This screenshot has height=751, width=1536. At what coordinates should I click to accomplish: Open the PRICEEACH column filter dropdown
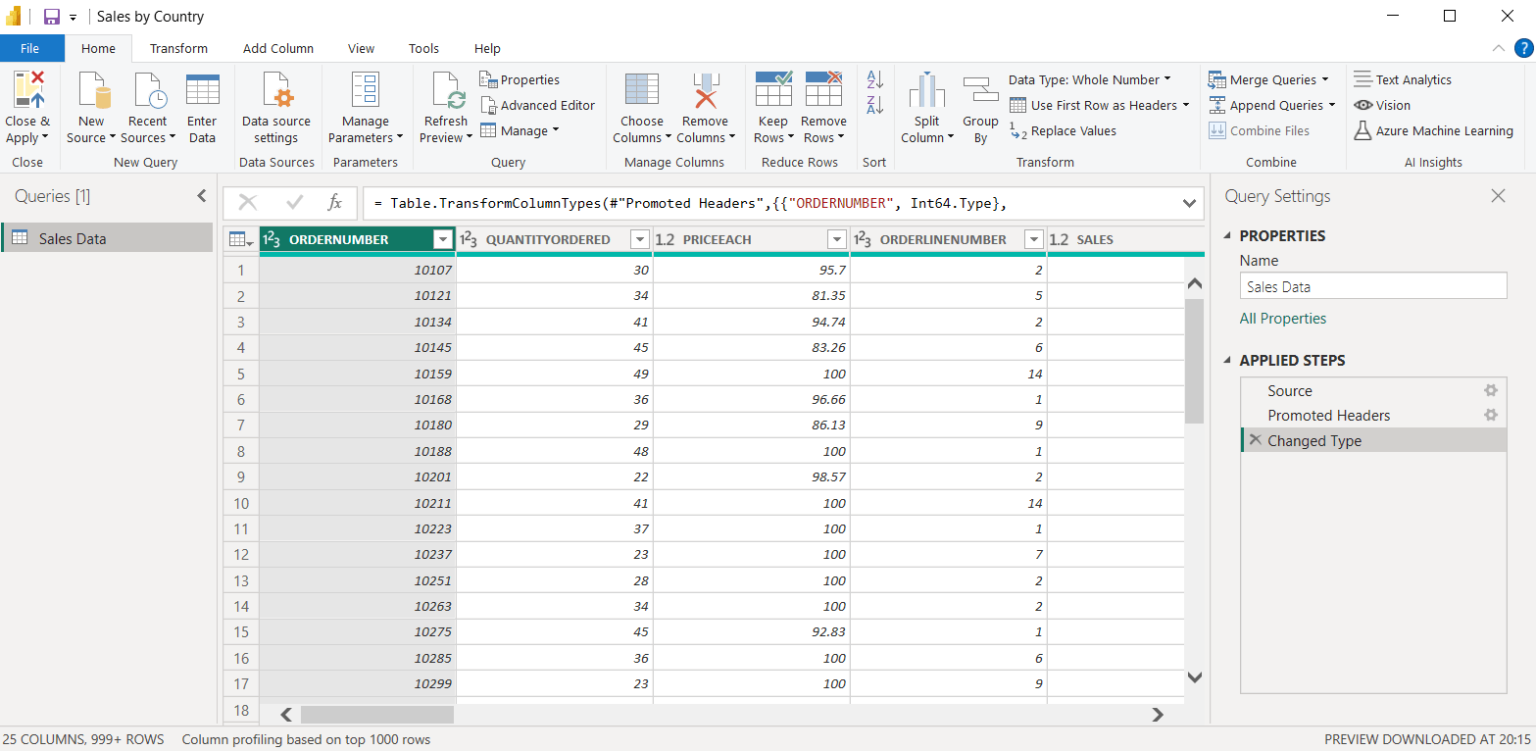tap(836, 239)
